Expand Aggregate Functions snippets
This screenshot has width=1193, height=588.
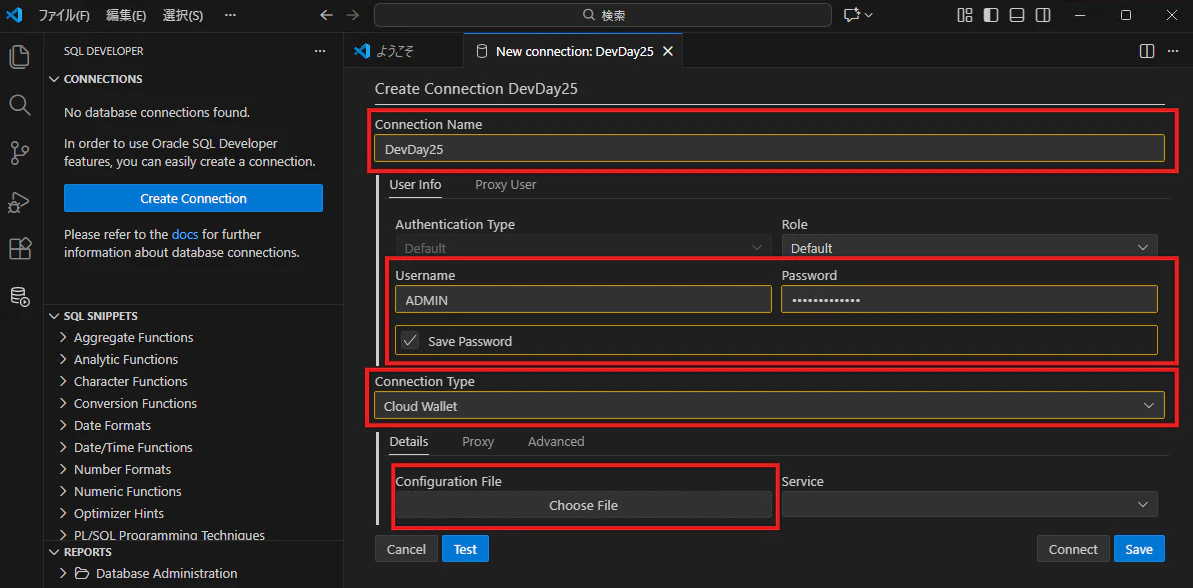(64, 337)
